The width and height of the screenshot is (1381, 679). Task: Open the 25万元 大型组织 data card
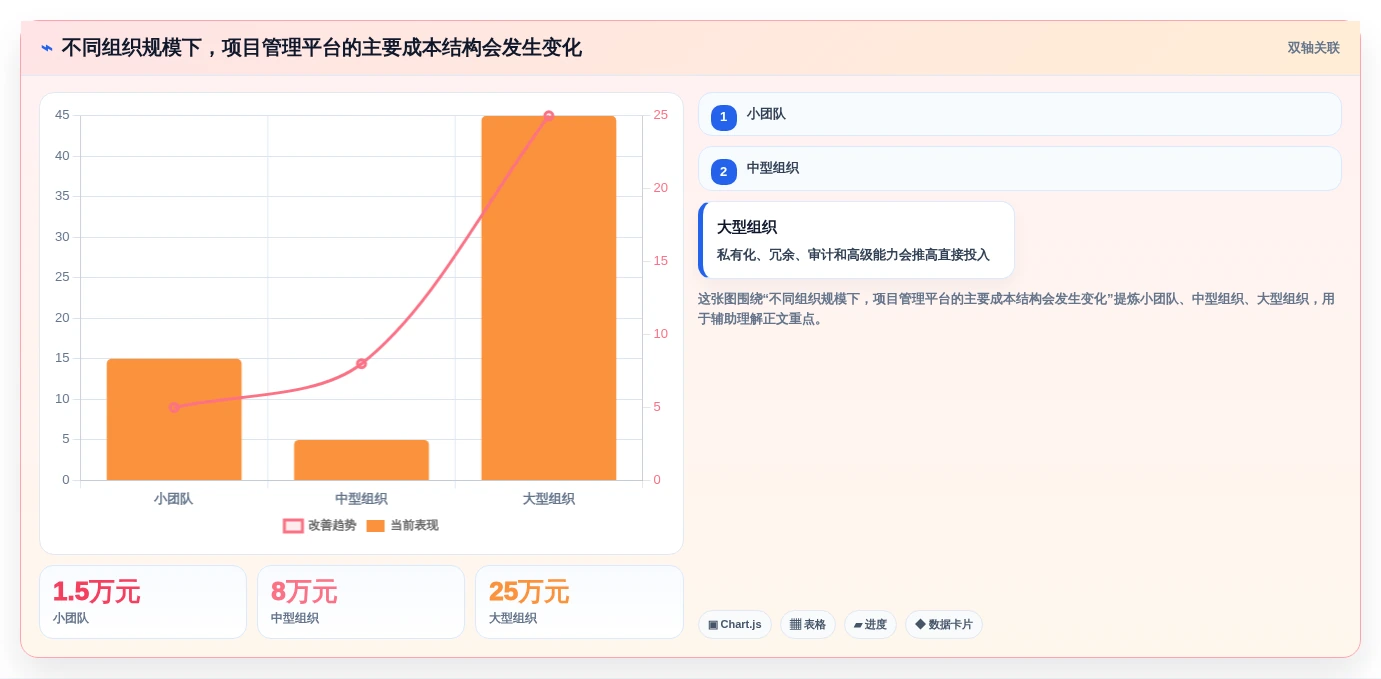pos(579,602)
